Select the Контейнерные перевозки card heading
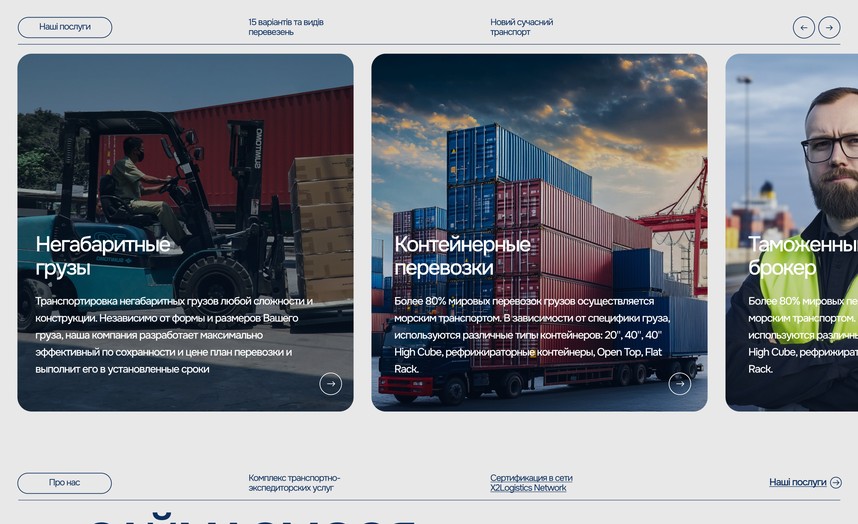Image resolution: width=858 pixels, height=524 pixels. pos(462,256)
